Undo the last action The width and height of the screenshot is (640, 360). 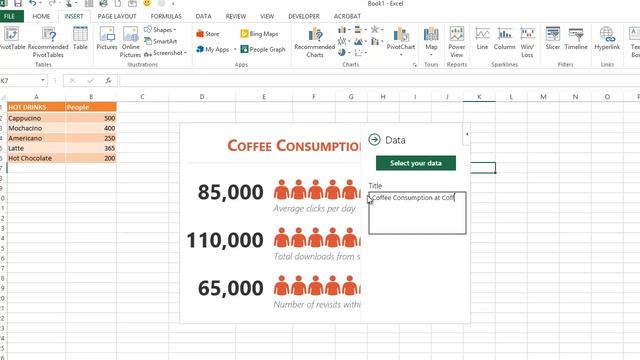32,4
